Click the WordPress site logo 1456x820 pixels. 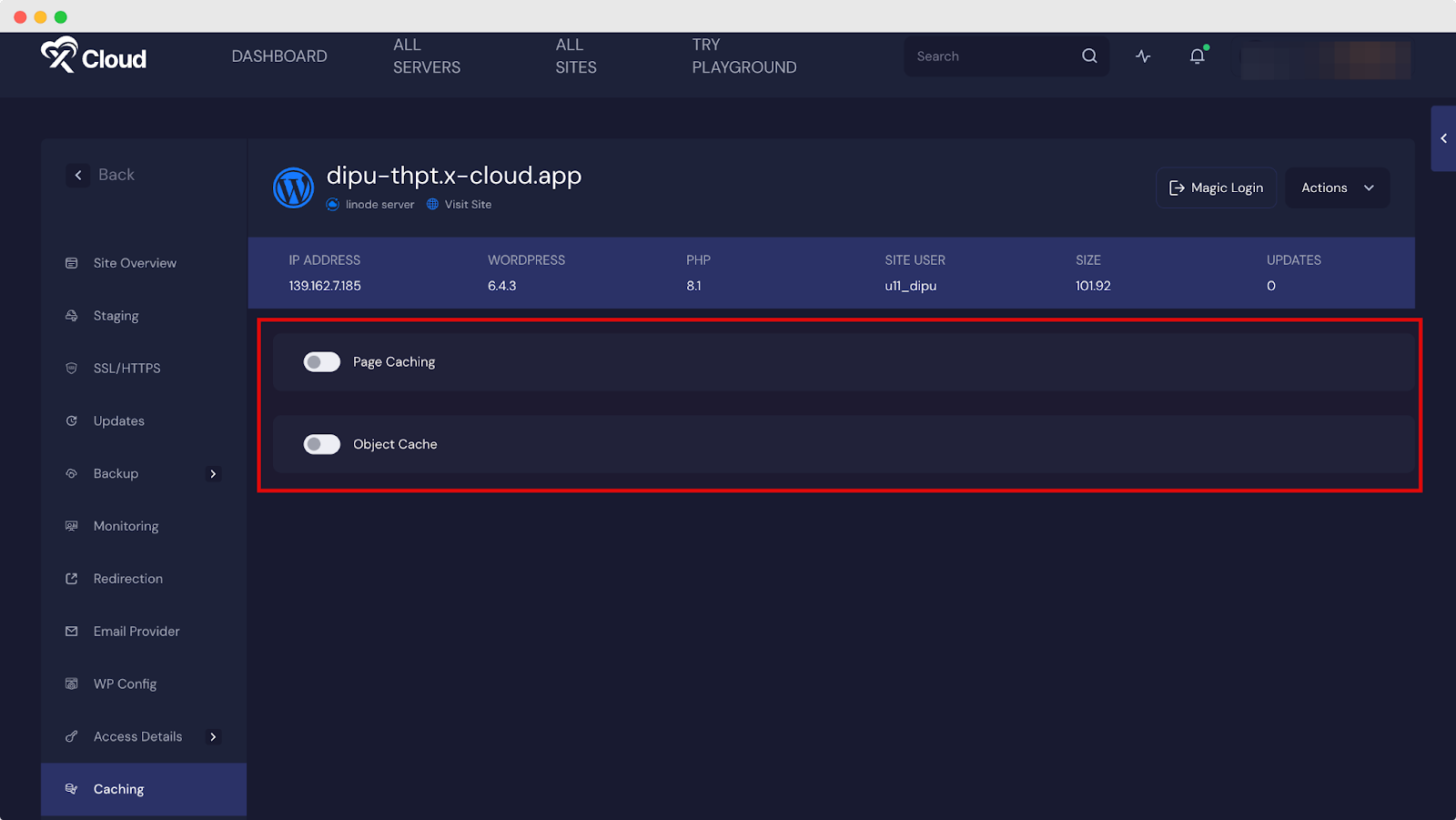pyautogui.click(x=293, y=188)
